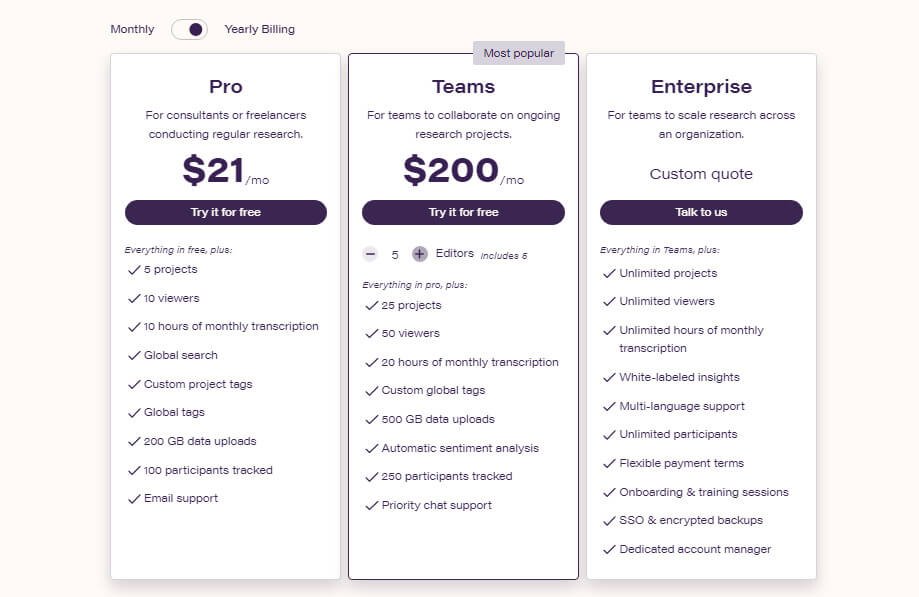Click Try it for free under Teams
The width and height of the screenshot is (919, 597).
pos(463,212)
